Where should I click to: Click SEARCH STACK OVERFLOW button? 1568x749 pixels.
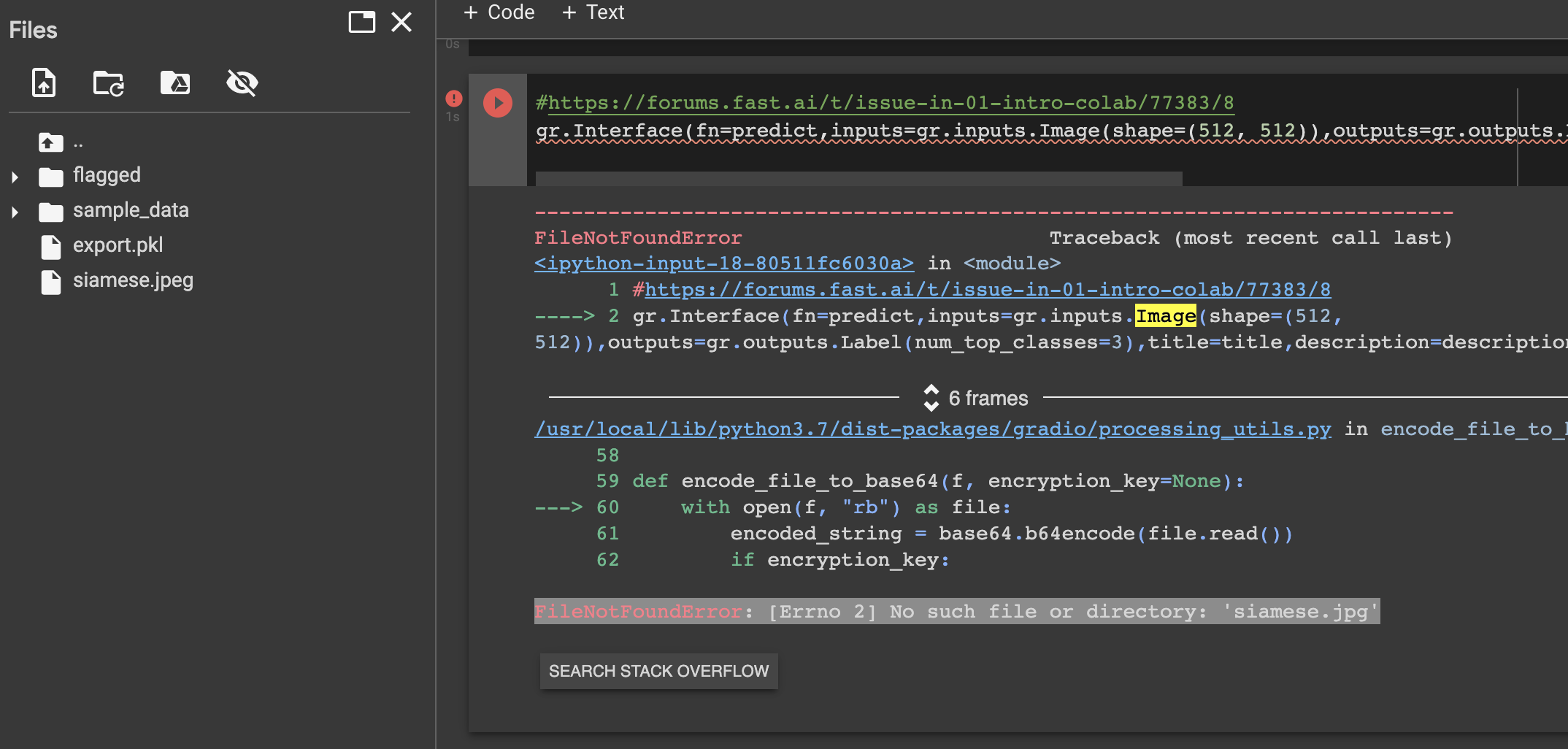658,671
